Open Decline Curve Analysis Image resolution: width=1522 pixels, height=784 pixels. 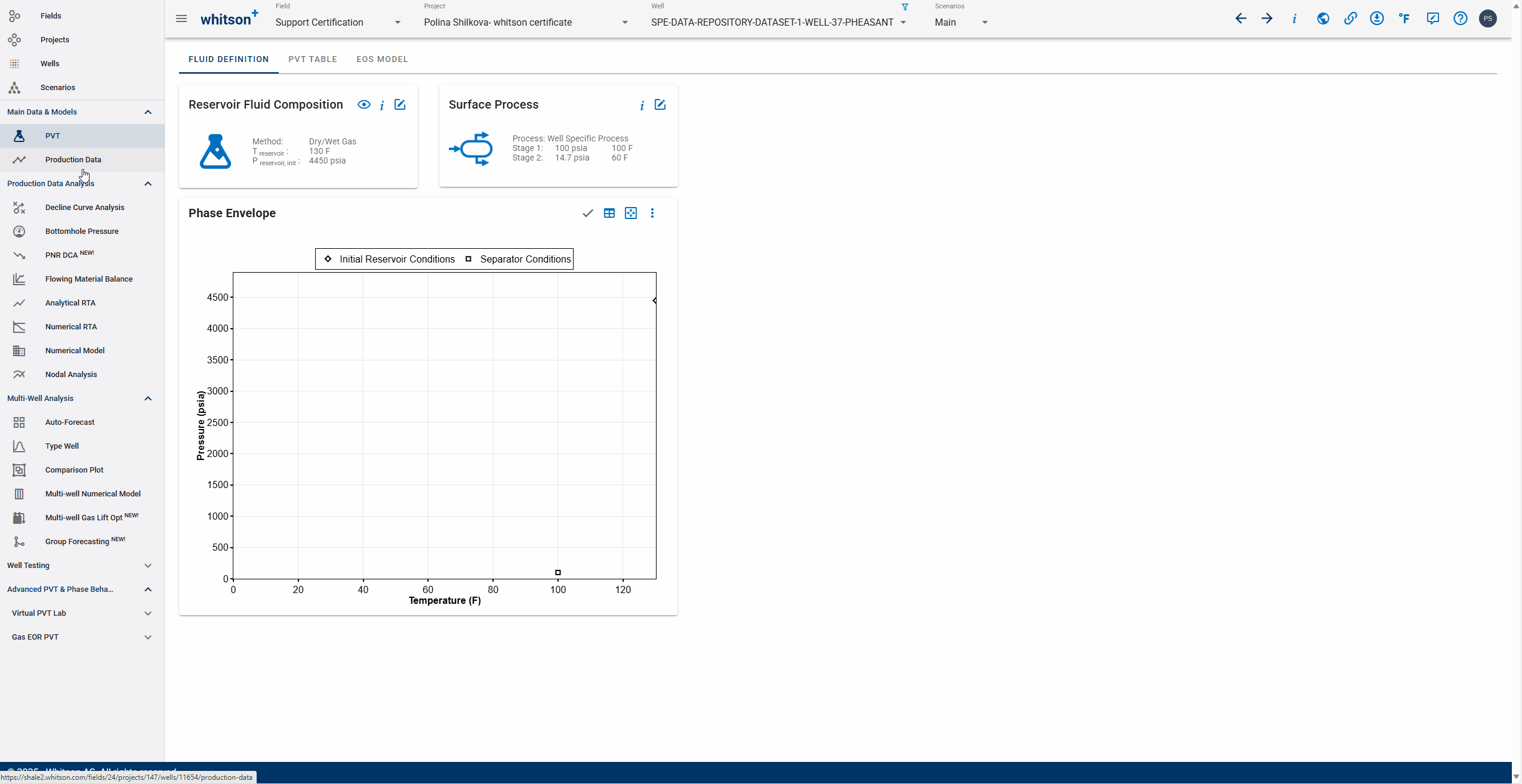tap(82, 207)
